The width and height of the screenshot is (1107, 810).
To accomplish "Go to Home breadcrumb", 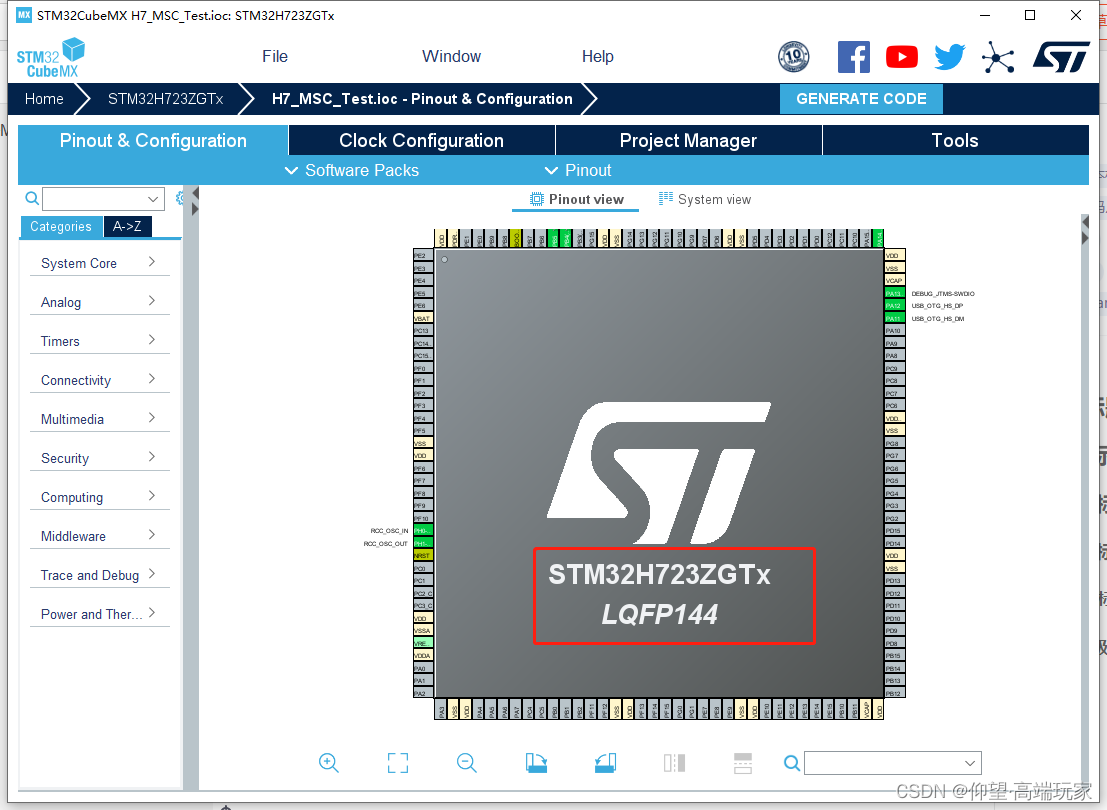I will pos(44,99).
